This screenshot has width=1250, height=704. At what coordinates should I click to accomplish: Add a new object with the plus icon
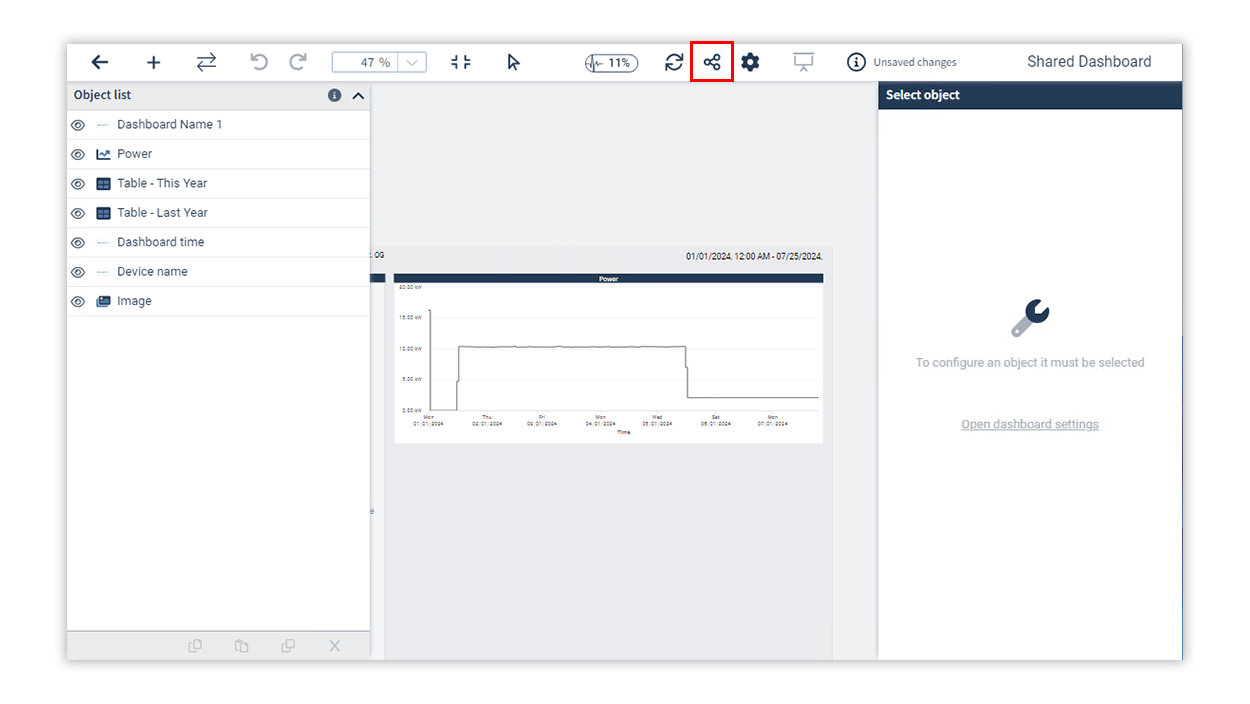(153, 61)
